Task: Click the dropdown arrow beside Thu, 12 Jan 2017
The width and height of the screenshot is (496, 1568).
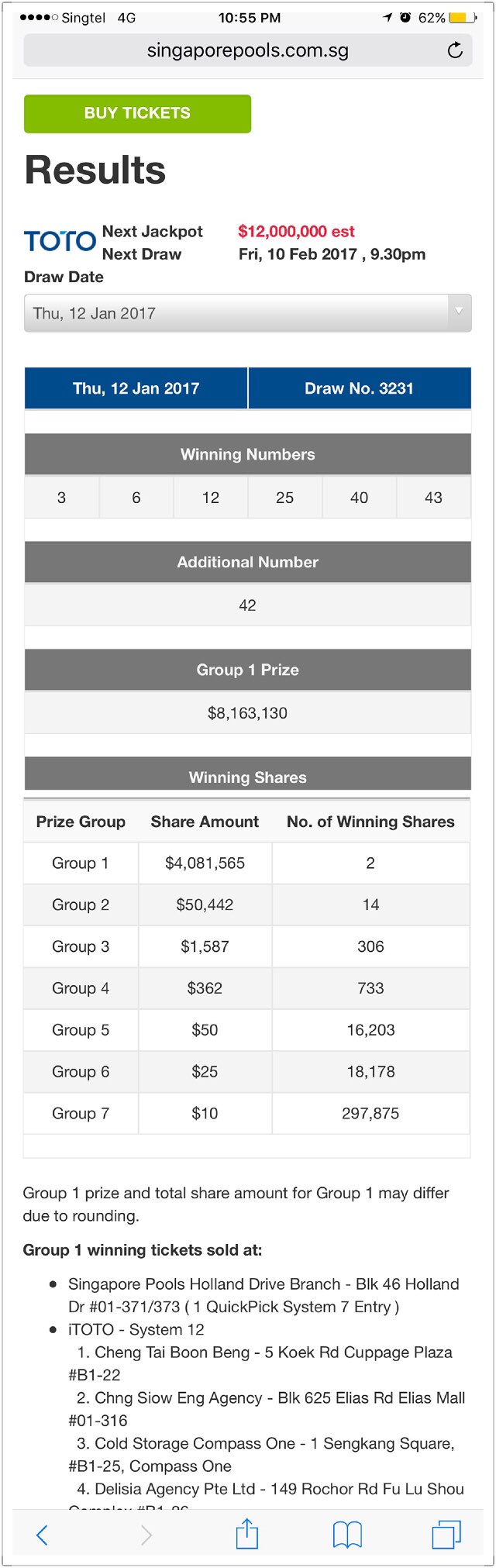Action: pyautogui.click(x=458, y=312)
